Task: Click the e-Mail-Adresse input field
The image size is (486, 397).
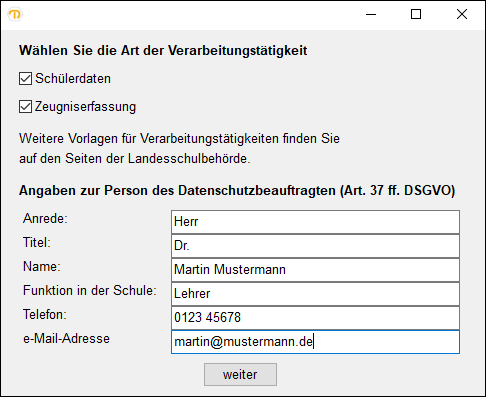Action: click(315, 342)
